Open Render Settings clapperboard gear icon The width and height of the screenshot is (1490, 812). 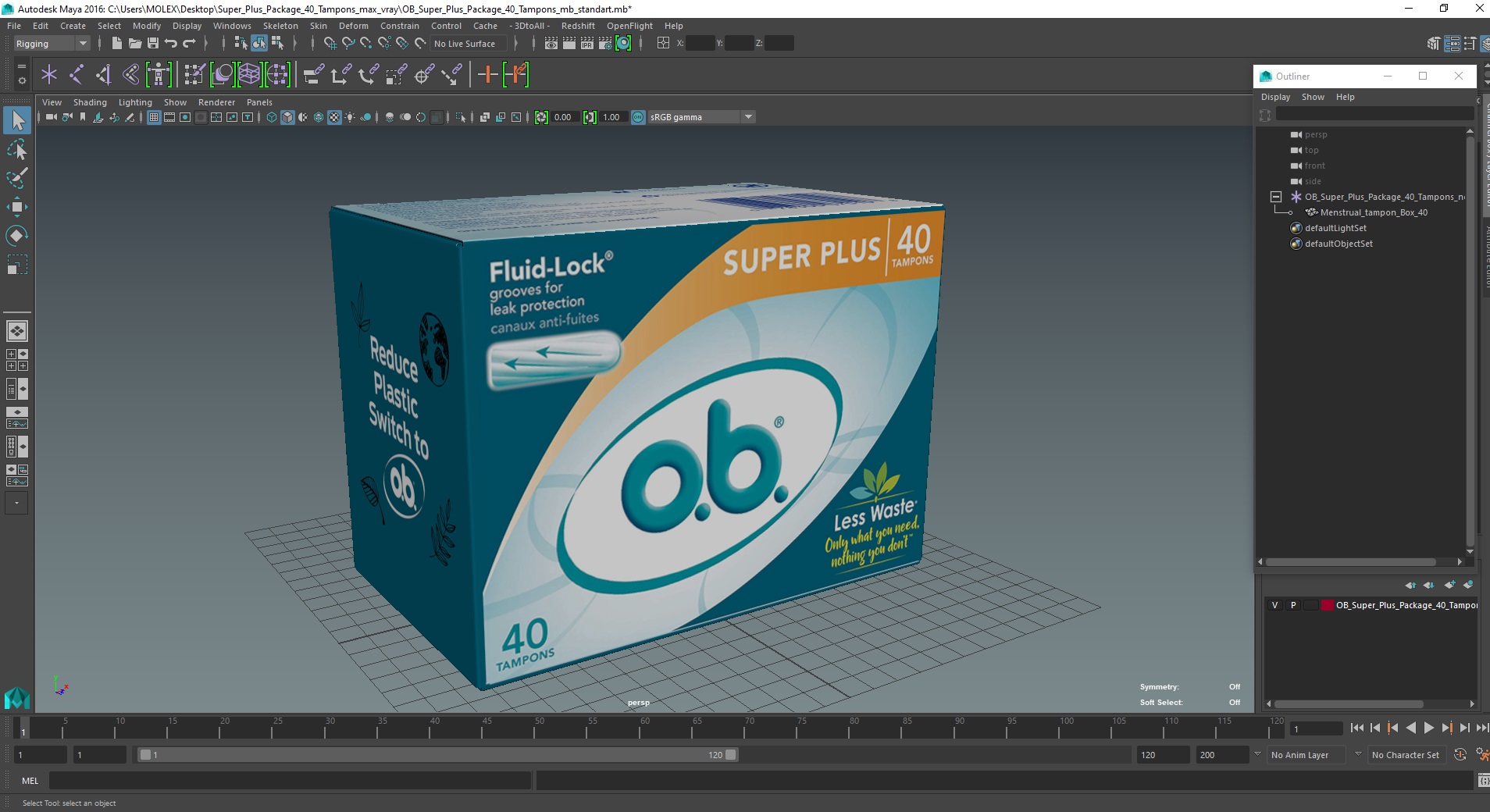pos(605,44)
